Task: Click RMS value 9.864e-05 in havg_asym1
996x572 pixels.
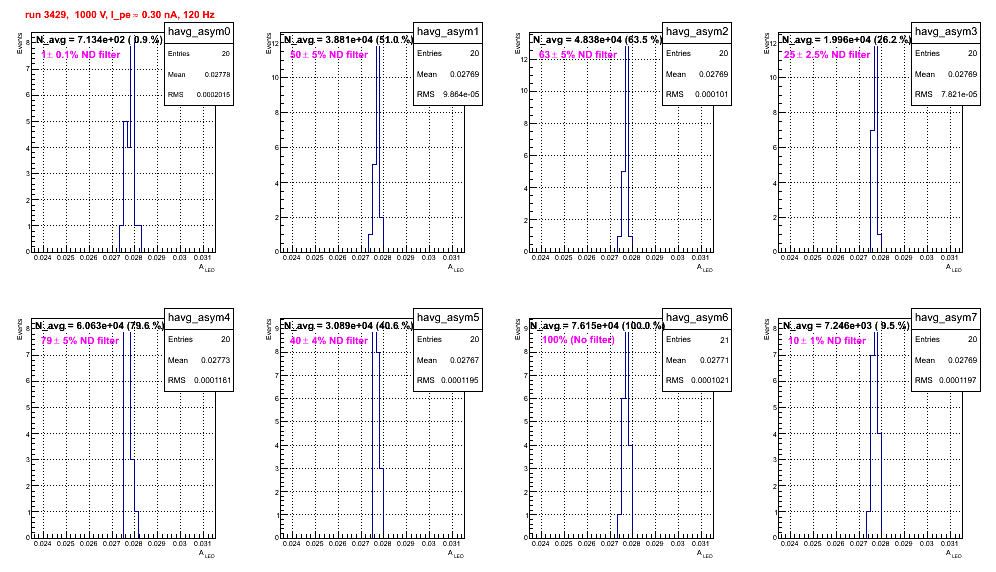Action: click(461, 95)
